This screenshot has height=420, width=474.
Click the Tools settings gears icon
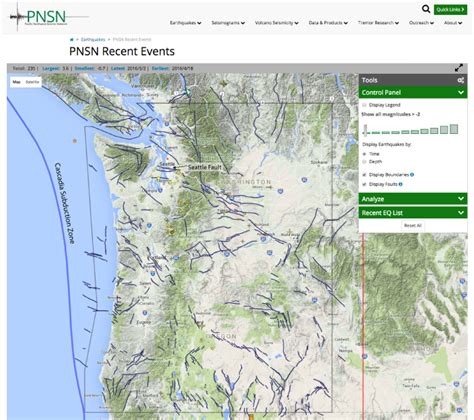[461, 80]
